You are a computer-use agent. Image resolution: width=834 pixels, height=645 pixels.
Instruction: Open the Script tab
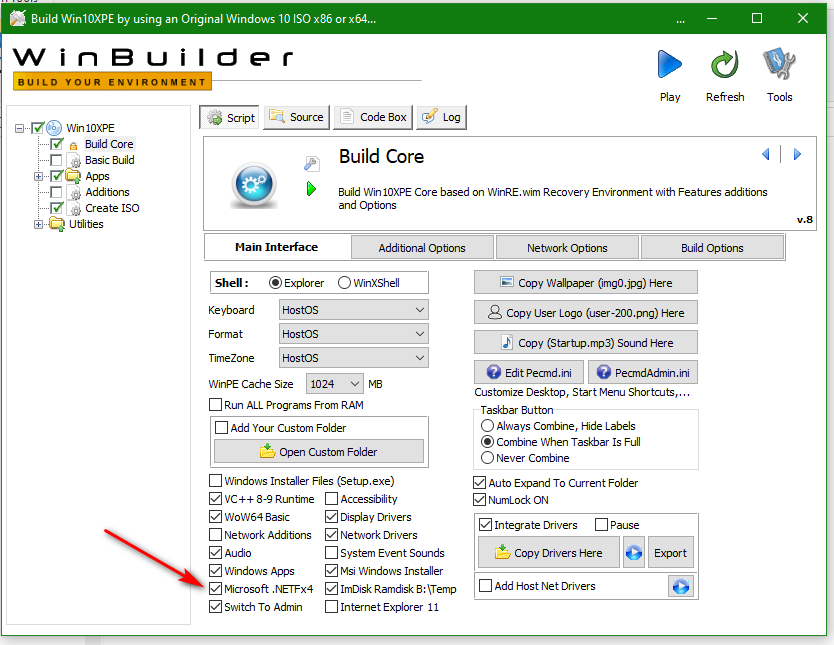click(x=230, y=118)
